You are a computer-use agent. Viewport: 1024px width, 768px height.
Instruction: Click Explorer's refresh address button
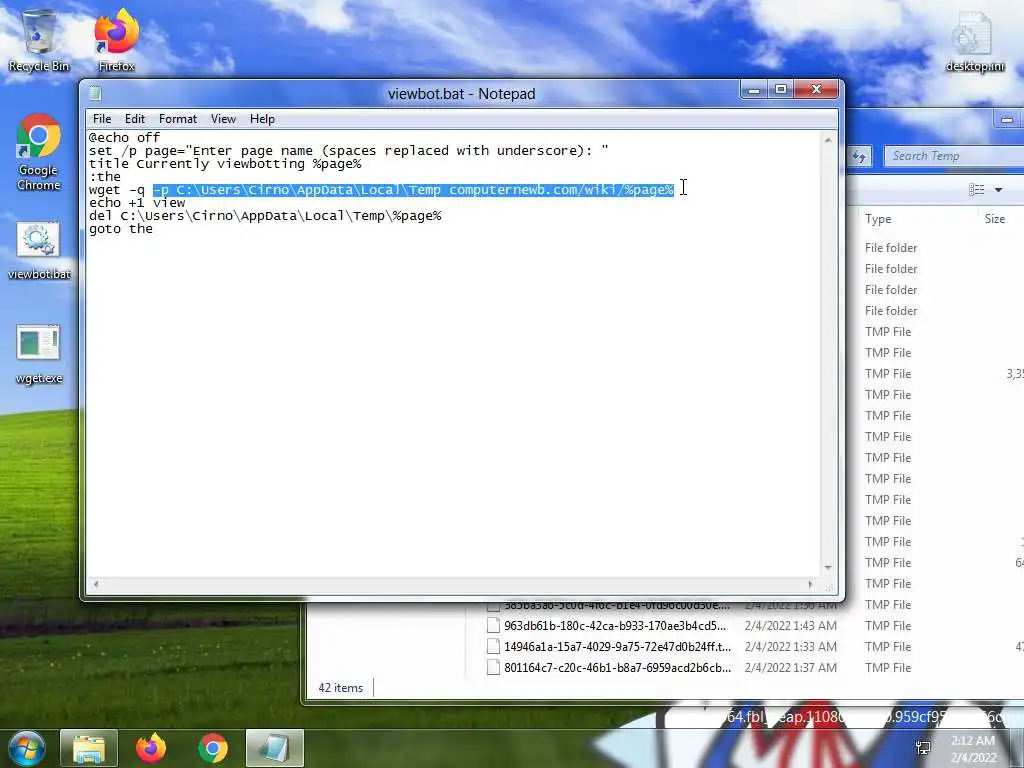coord(859,156)
